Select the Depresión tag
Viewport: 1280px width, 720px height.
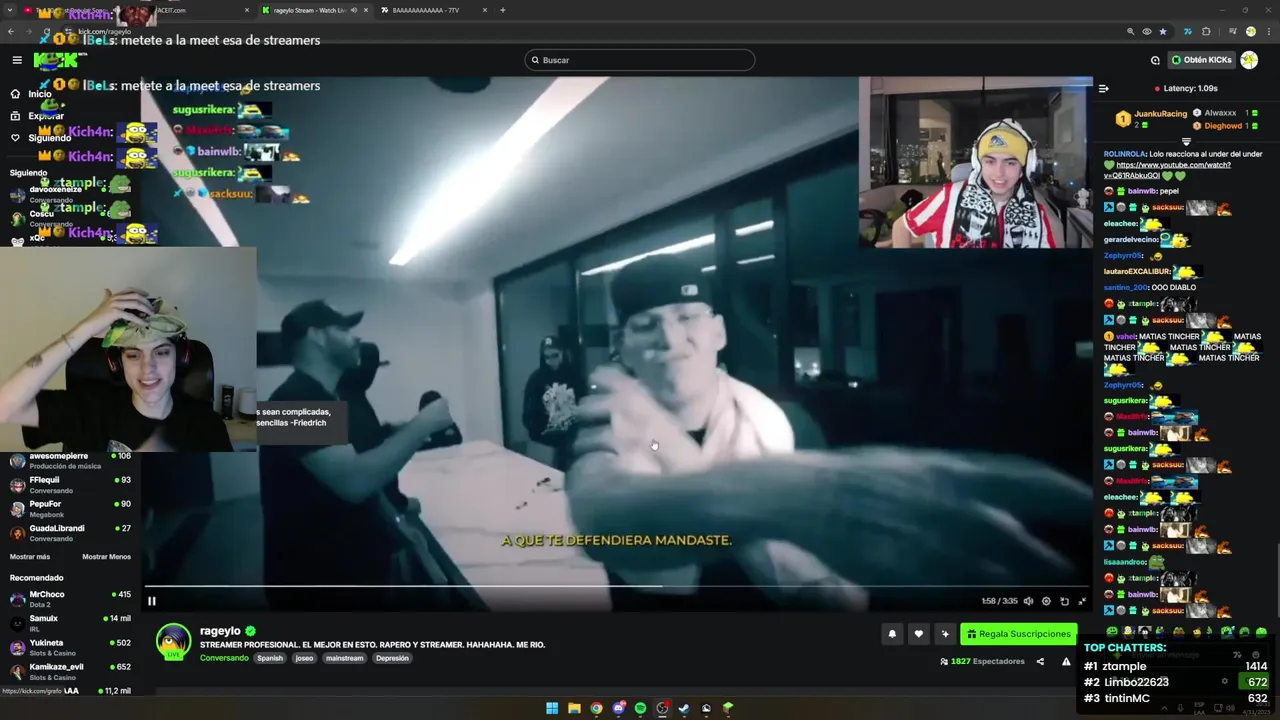click(x=392, y=658)
